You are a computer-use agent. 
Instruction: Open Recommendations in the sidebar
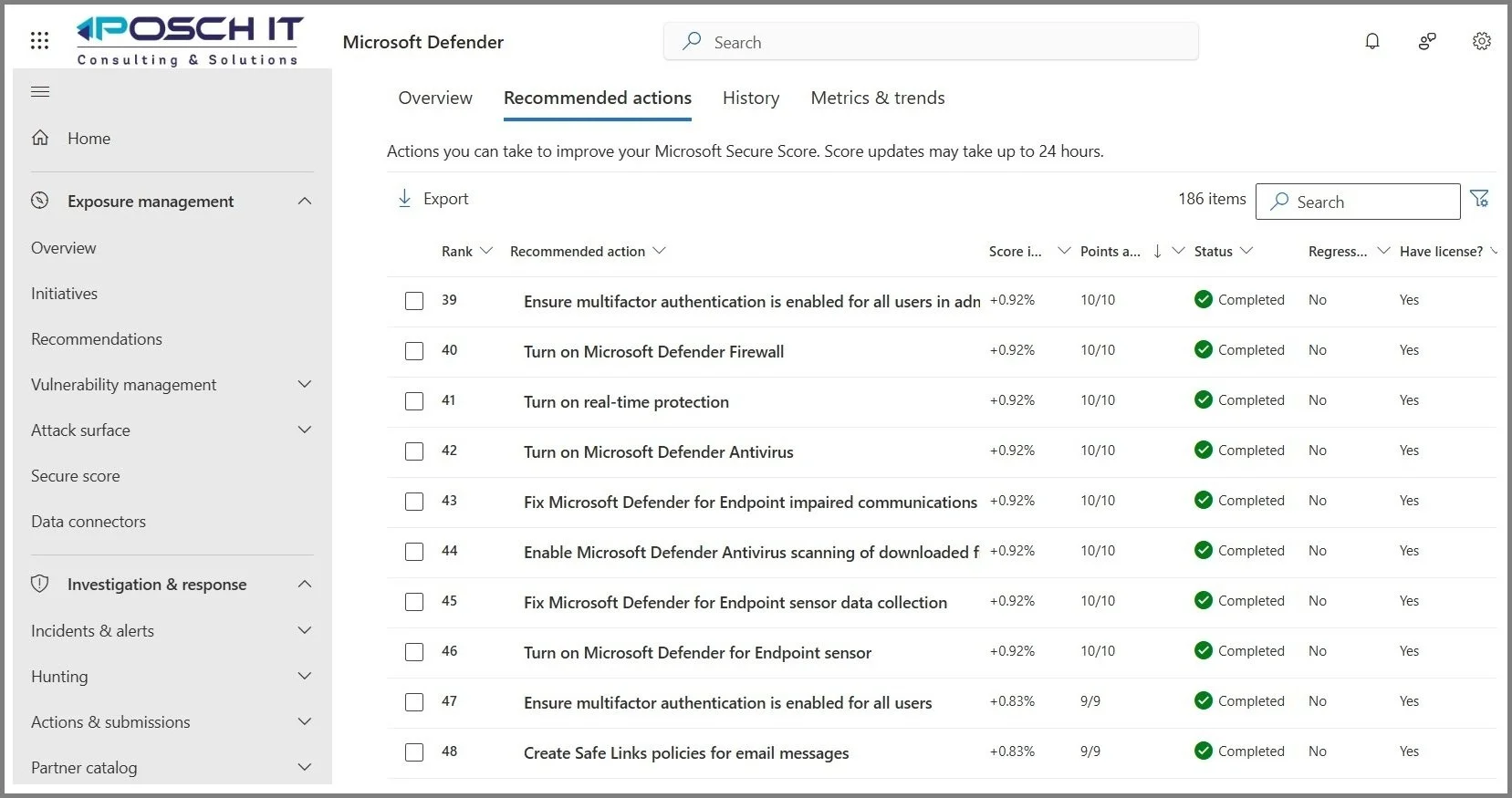pyautogui.click(x=97, y=338)
